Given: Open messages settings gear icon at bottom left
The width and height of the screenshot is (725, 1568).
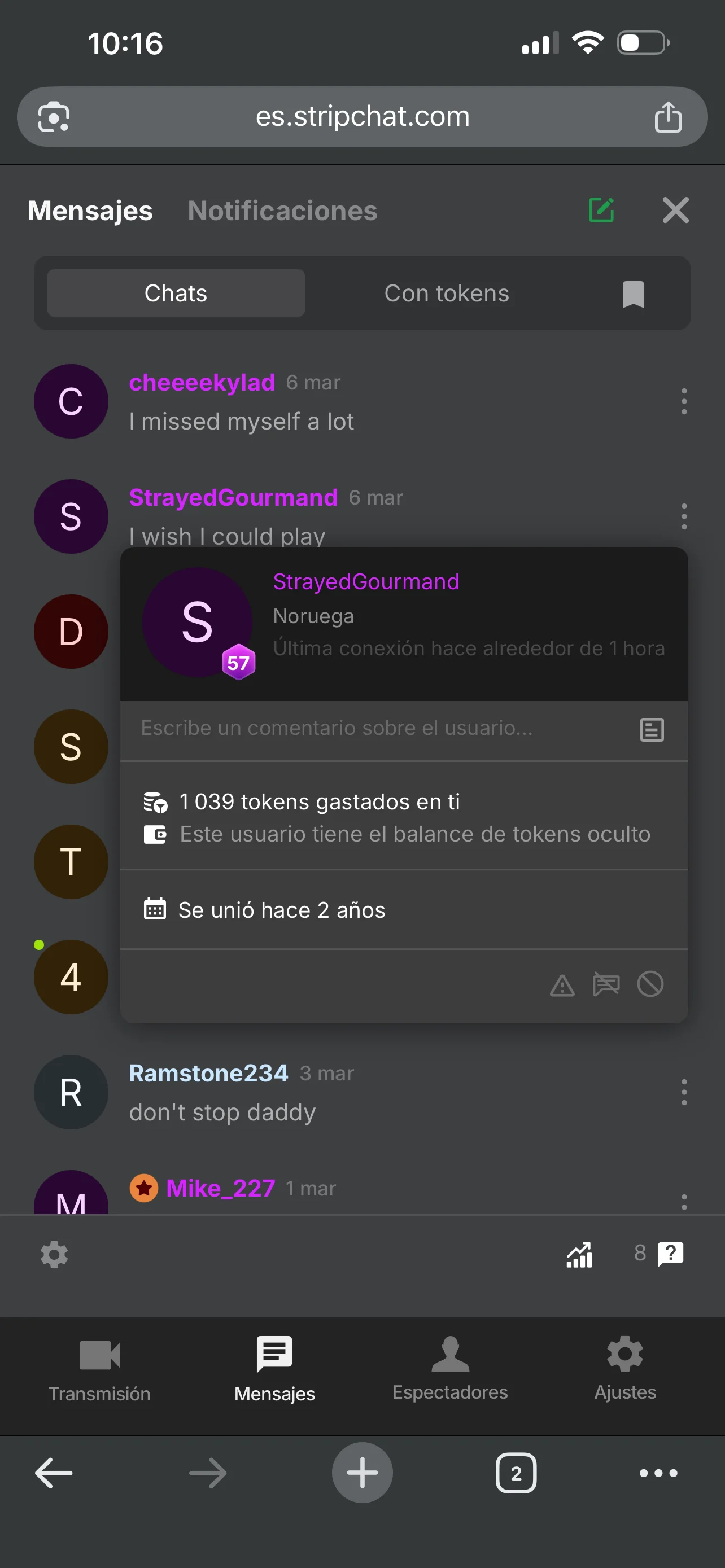Looking at the screenshot, I should (x=54, y=1255).
